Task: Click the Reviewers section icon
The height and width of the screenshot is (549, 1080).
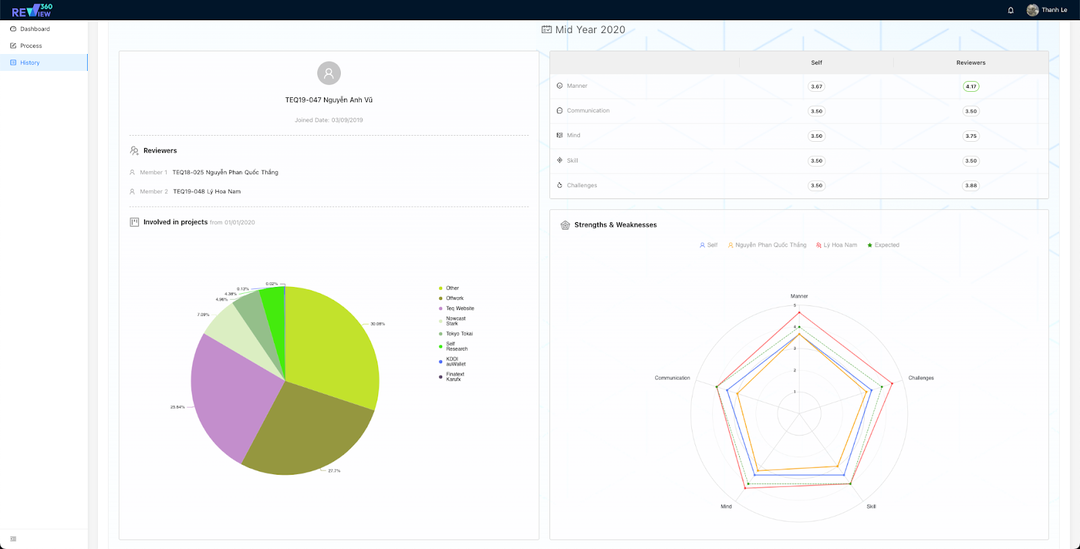Action: pos(134,151)
